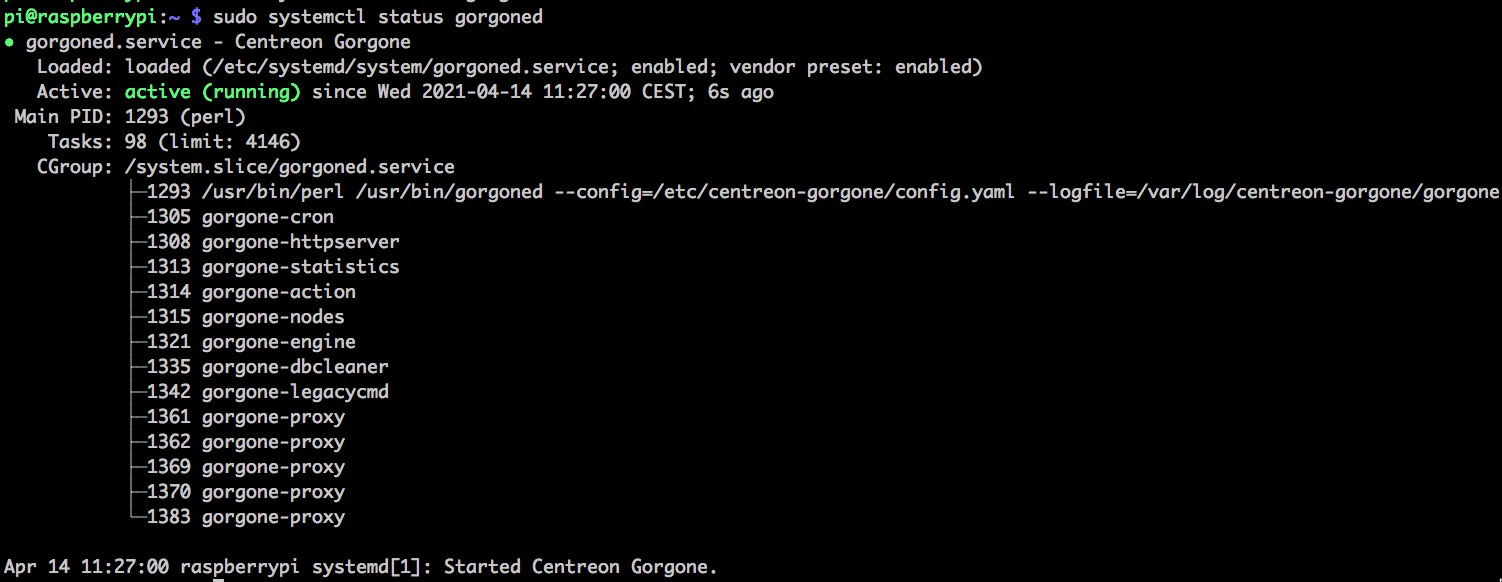This screenshot has height=582, width=1502.
Task: Select the gorgone-nodes process entry
Action: pyautogui.click(x=272, y=317)
